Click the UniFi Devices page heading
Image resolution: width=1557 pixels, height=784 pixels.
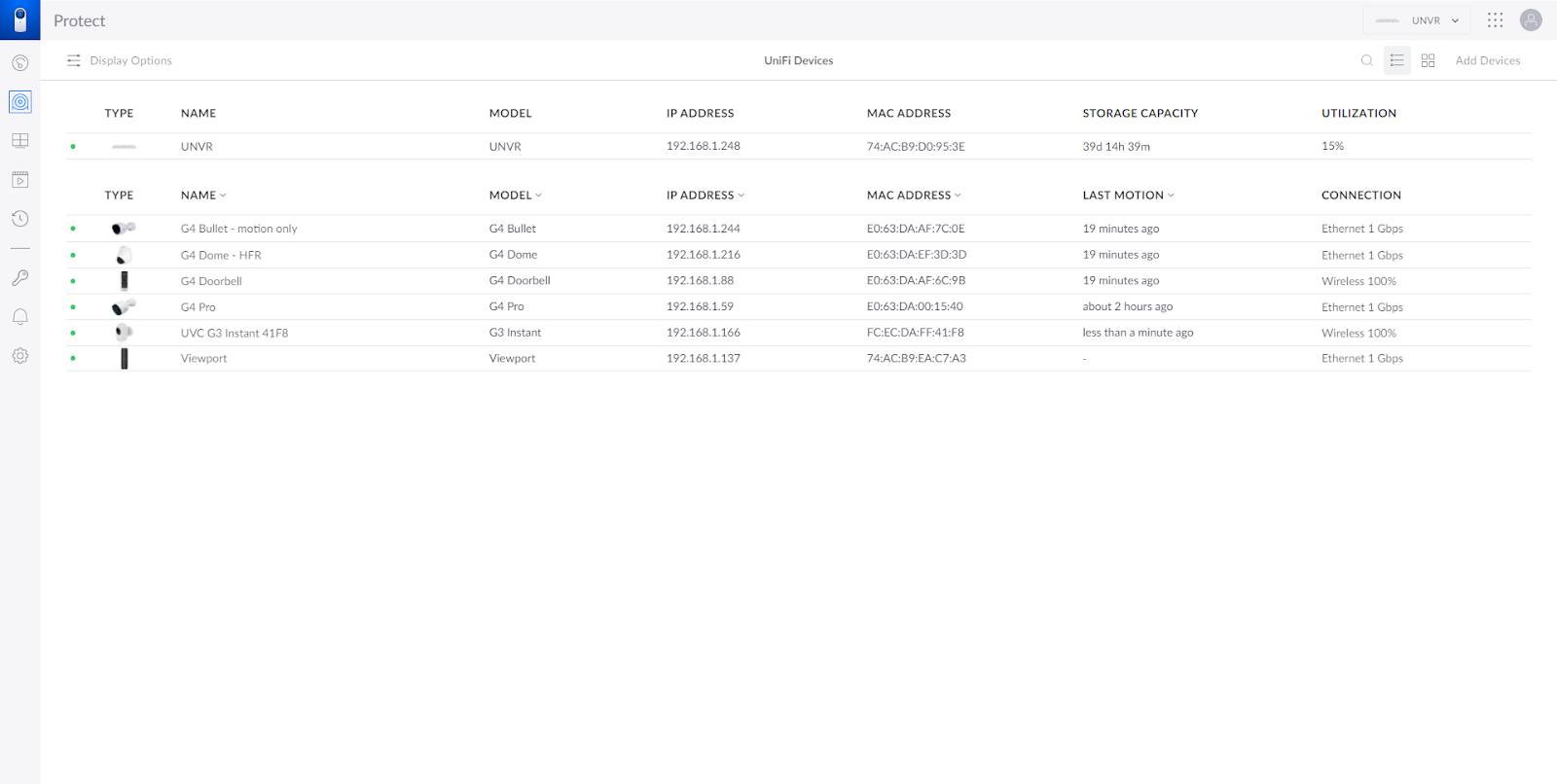798,60
